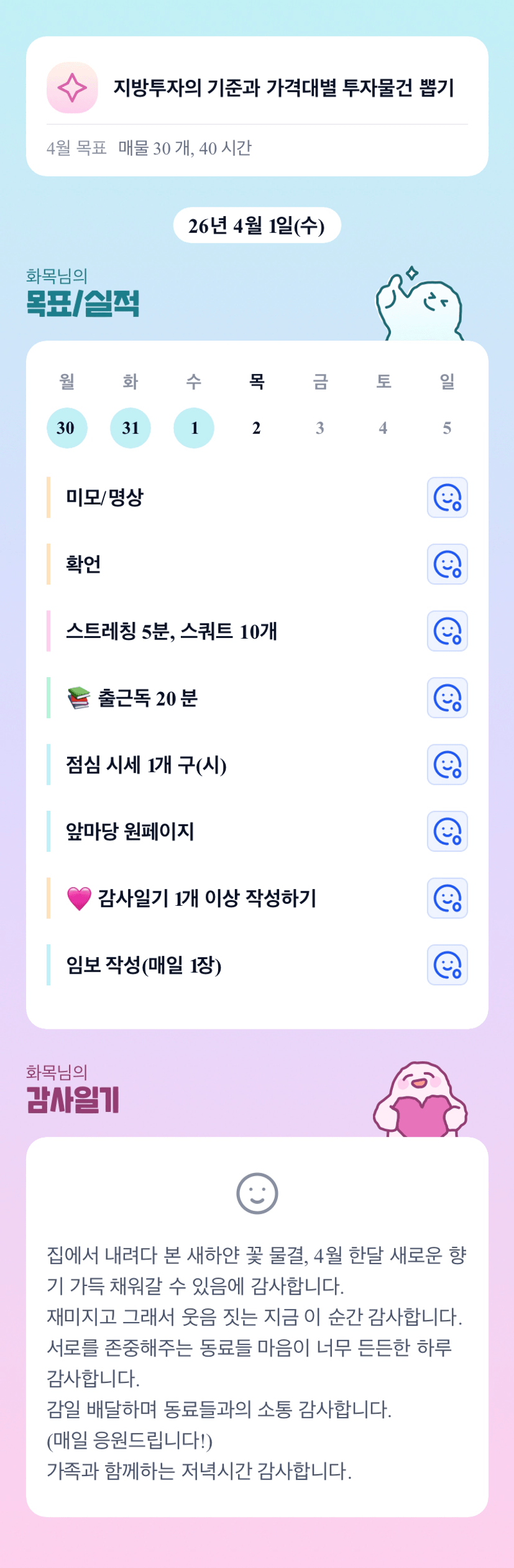Screen dimensions: 514x1568
Task: Click the pink sparkle goal icon
Action: (72, 88)
